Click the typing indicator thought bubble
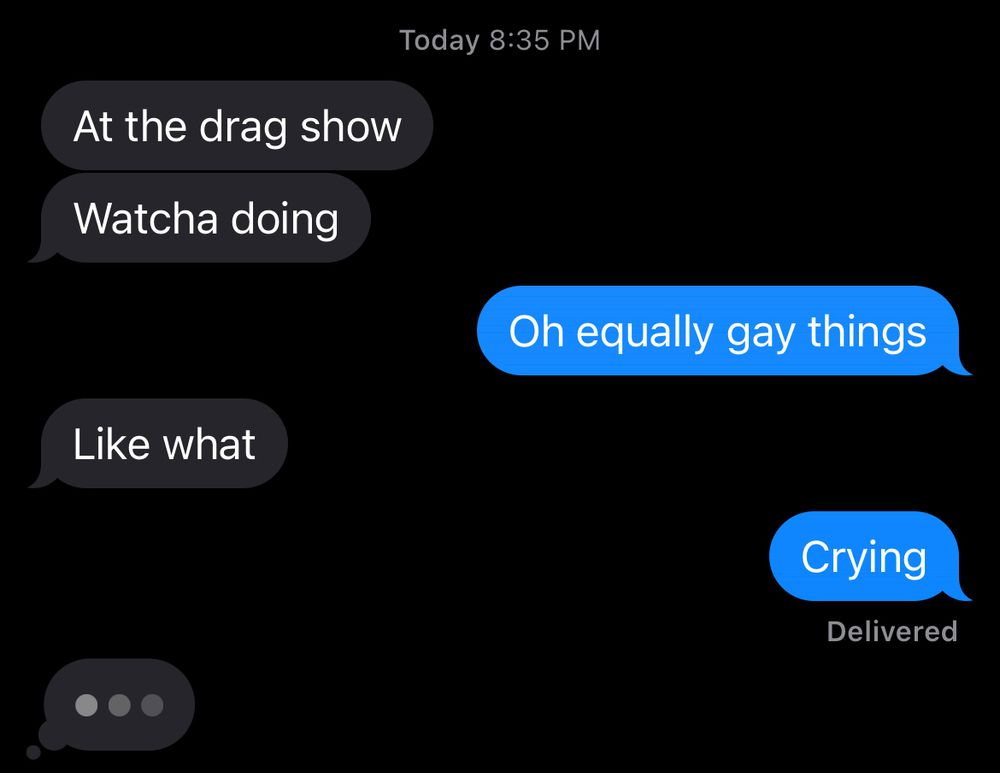The width and height of the screenshot is (1000, 773). click(119, 704)
